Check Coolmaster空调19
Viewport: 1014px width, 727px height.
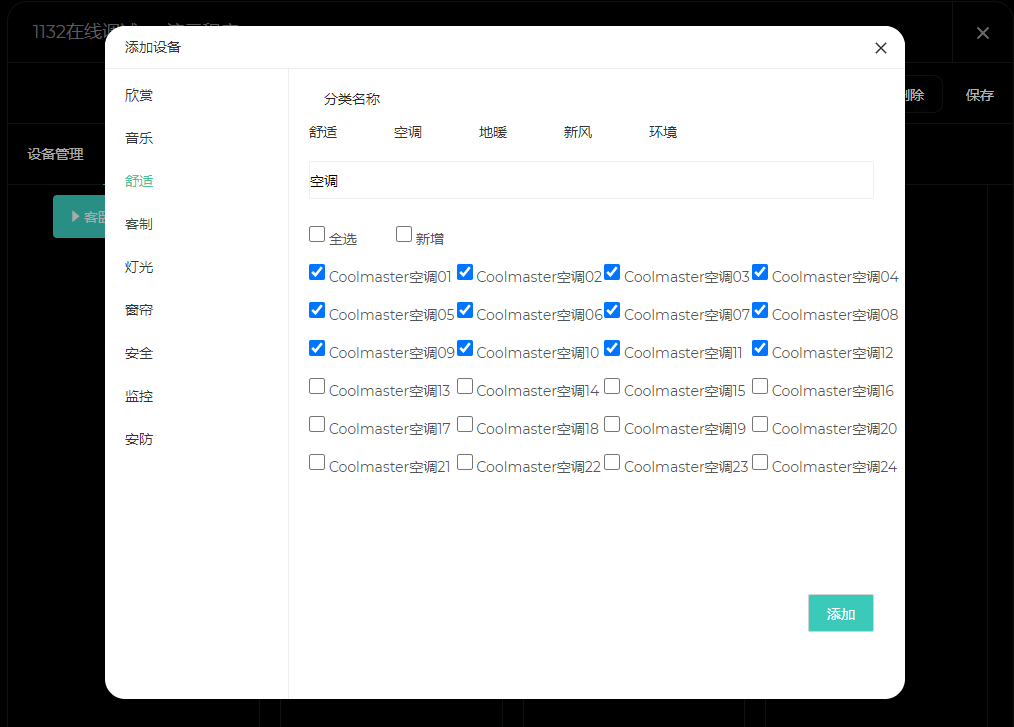pos(612,424)
